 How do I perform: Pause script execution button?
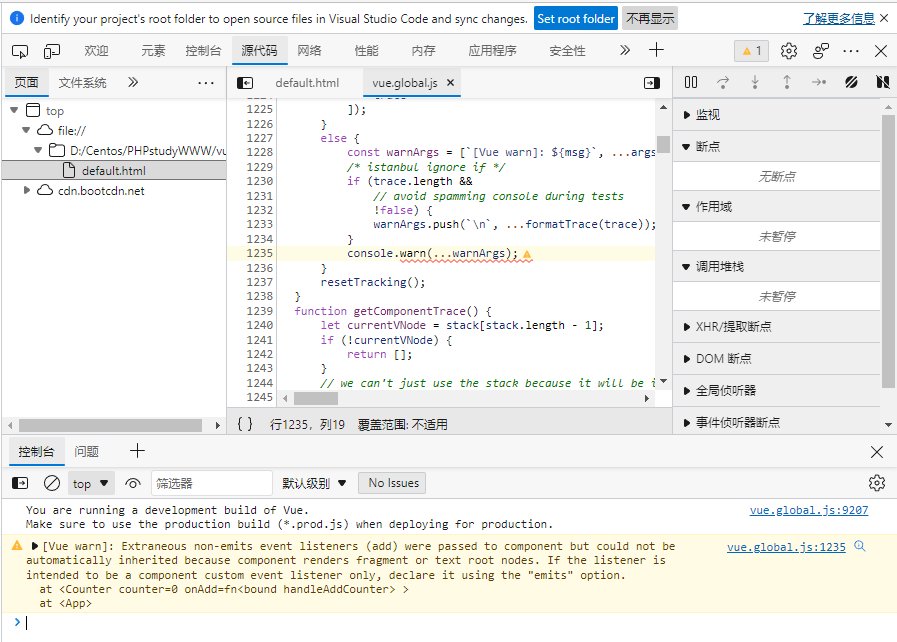click(x=691, y=82)
